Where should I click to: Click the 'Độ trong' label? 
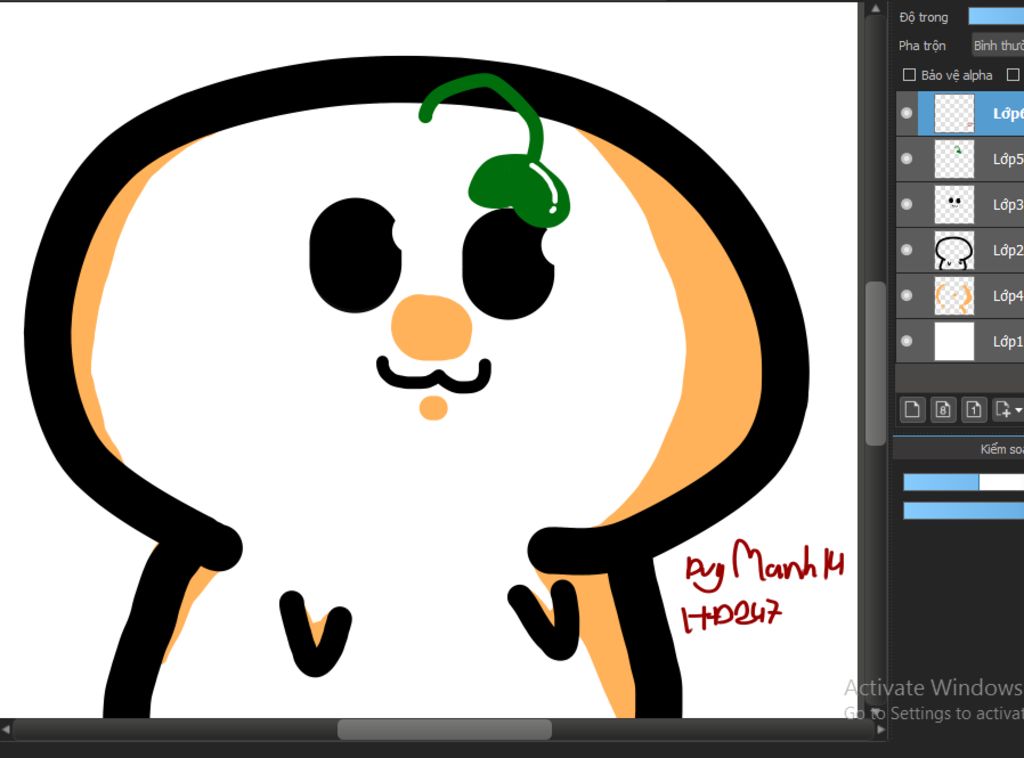(x=923, y=18)
